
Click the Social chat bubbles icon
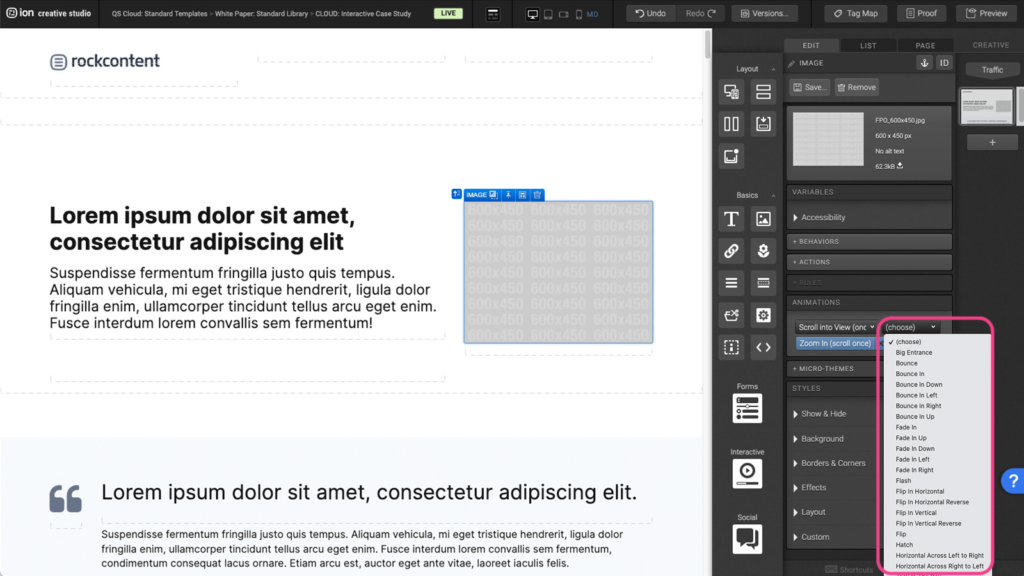click(x=747, y=539)
